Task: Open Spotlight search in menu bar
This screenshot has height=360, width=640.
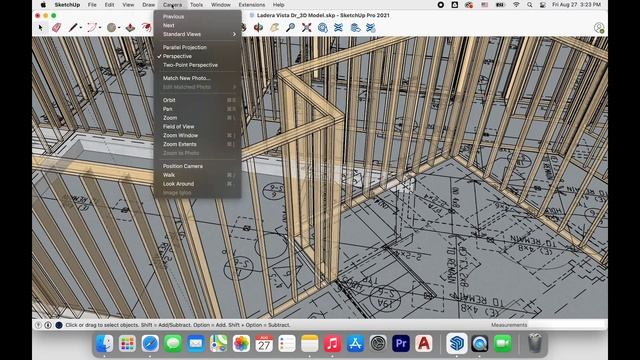Action: pos(529,5)
